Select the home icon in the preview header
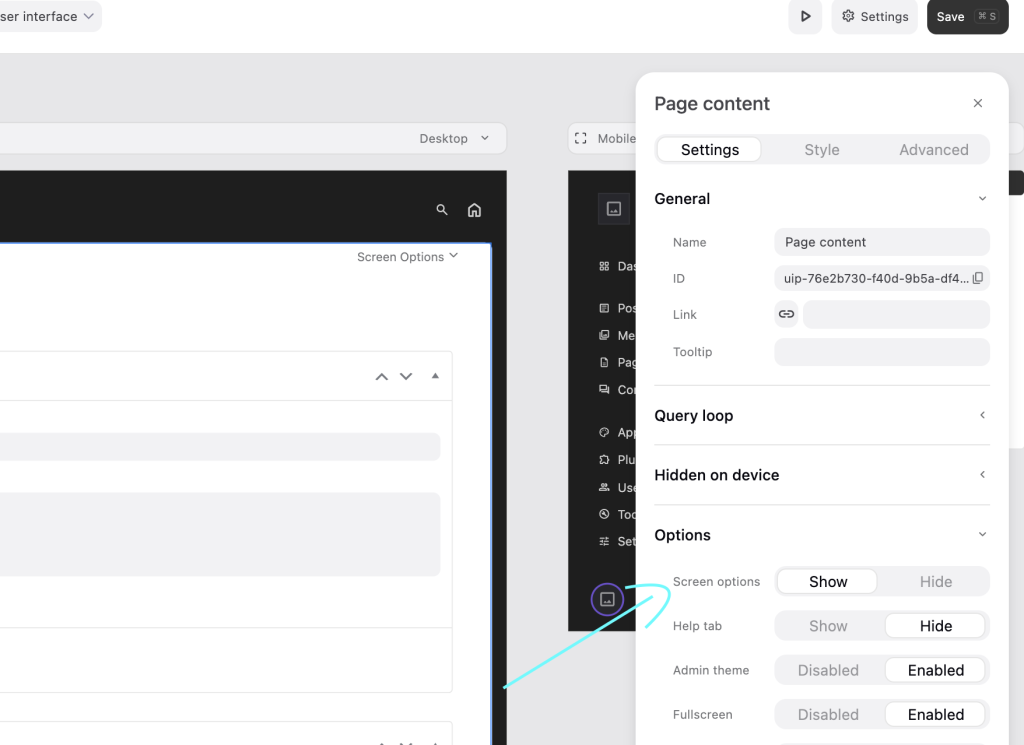This screenshot has width=1024, height=745. pos(474,210)
